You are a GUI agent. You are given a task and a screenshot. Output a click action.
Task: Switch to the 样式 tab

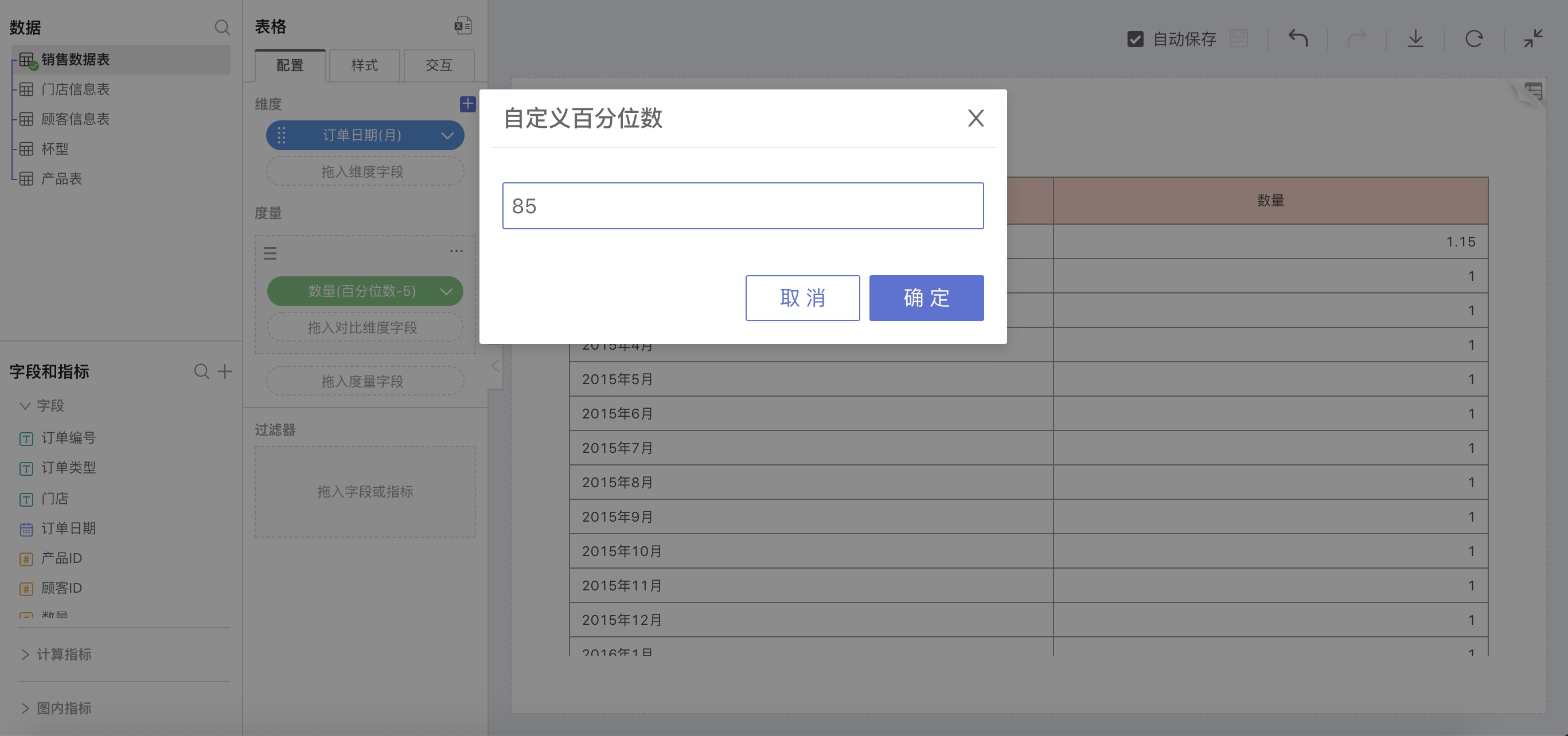364,65
